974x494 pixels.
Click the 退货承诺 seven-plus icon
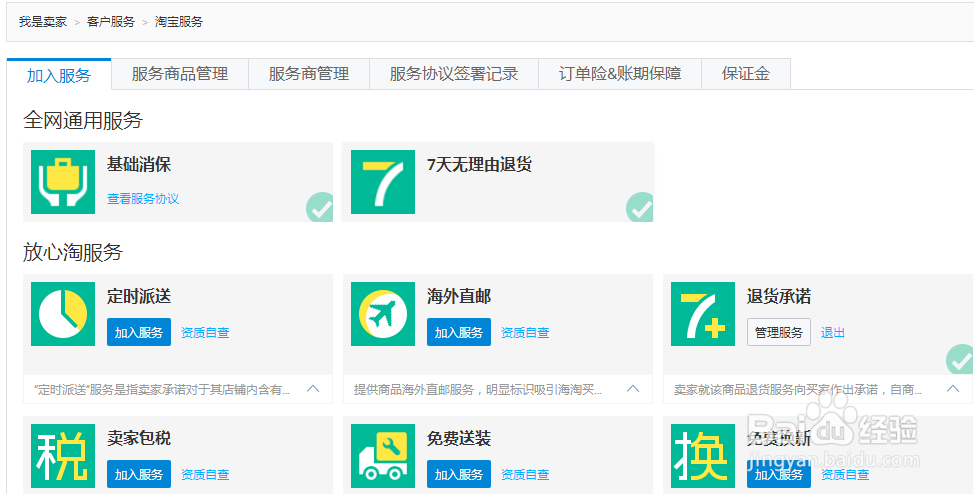click(703, 314)
